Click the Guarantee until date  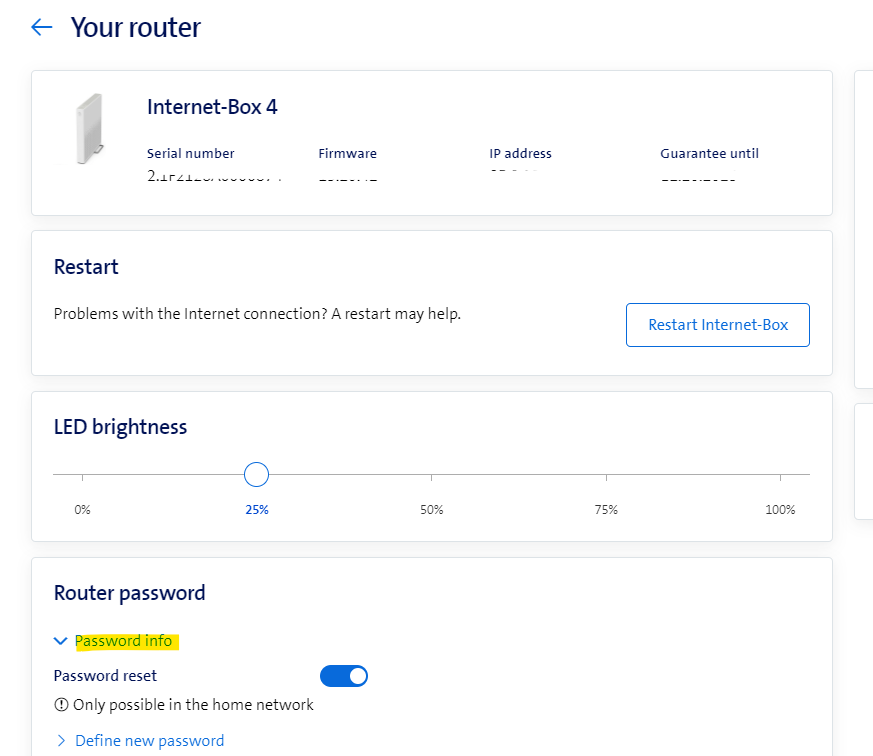pyautogui.click(x=698, y=177)
